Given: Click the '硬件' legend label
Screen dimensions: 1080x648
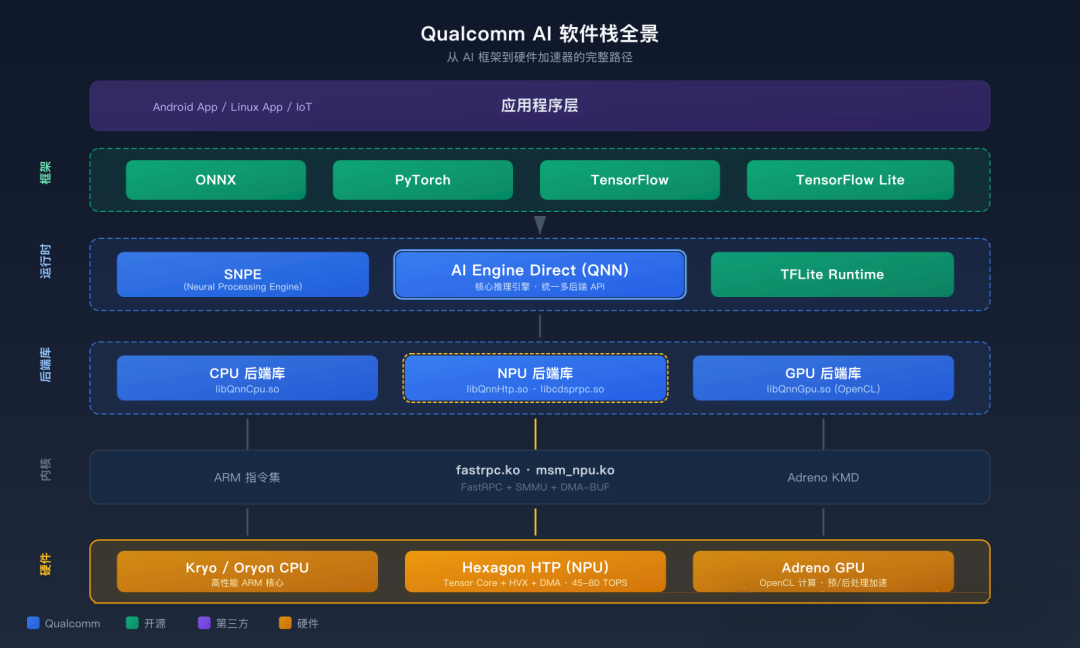Looking at the screenshot, I should click(308, 623).
